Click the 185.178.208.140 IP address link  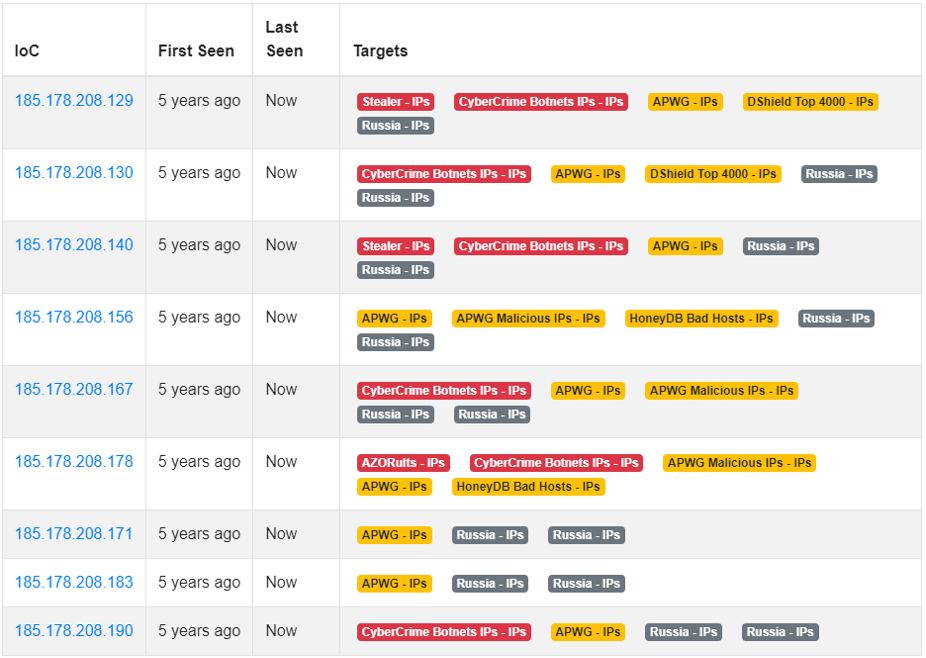pos(74,245)
